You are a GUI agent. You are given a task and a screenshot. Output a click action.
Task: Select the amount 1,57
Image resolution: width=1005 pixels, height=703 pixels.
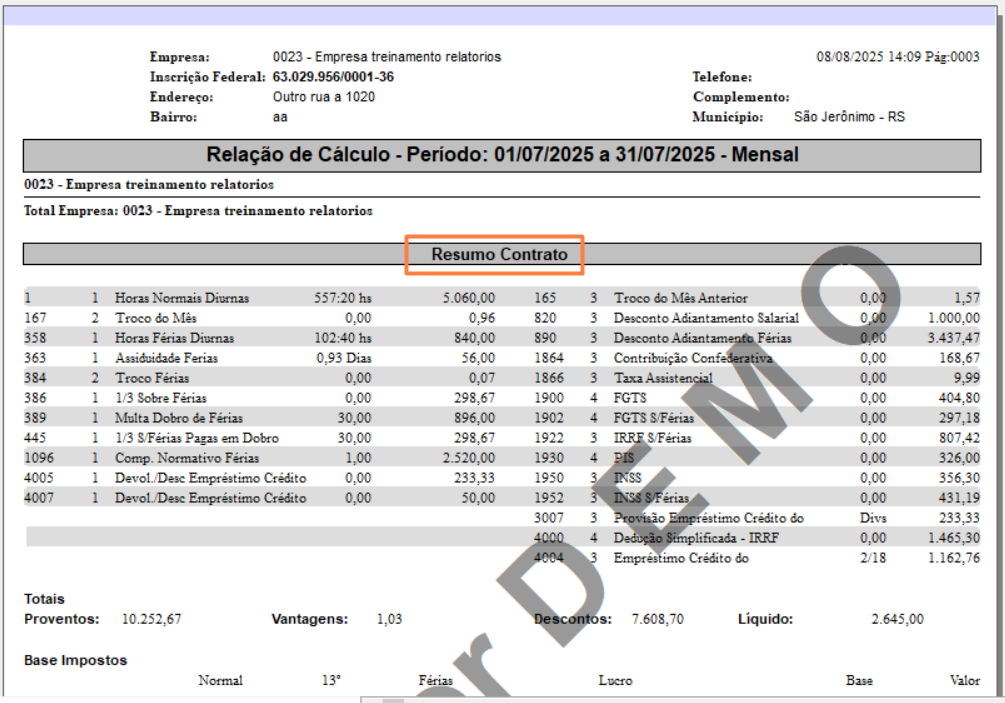[967, 298]
